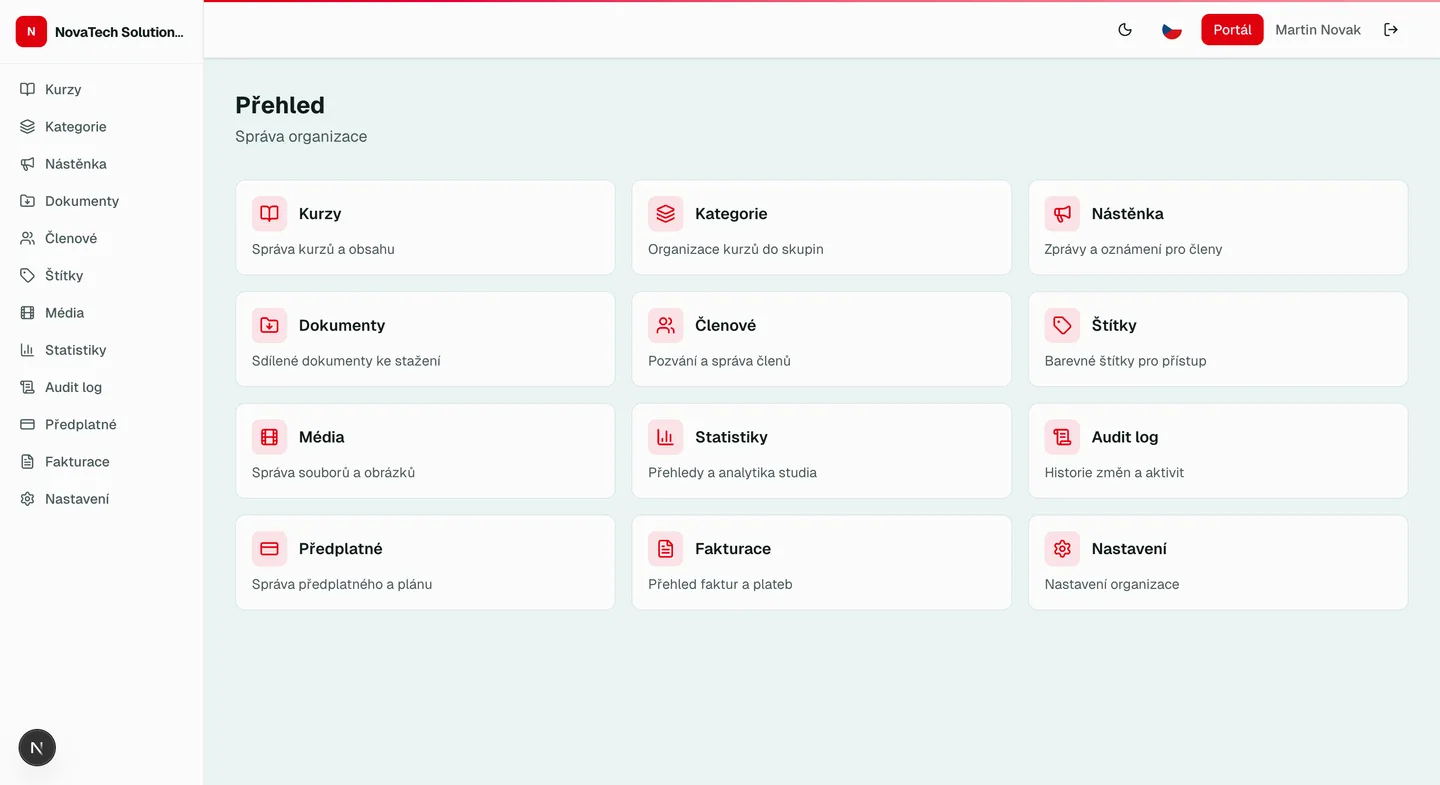Click the red Portál button
This screenshot has width=1440, height=785.
click(x=1232, y=29)
